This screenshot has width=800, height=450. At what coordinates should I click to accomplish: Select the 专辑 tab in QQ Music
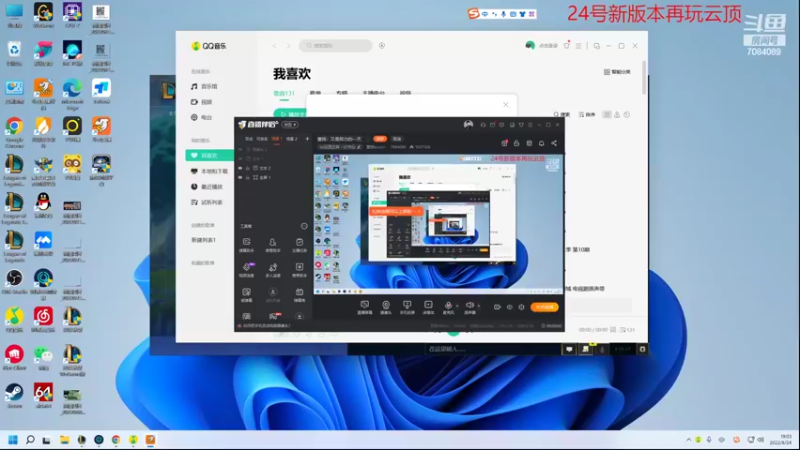point(342,93)
